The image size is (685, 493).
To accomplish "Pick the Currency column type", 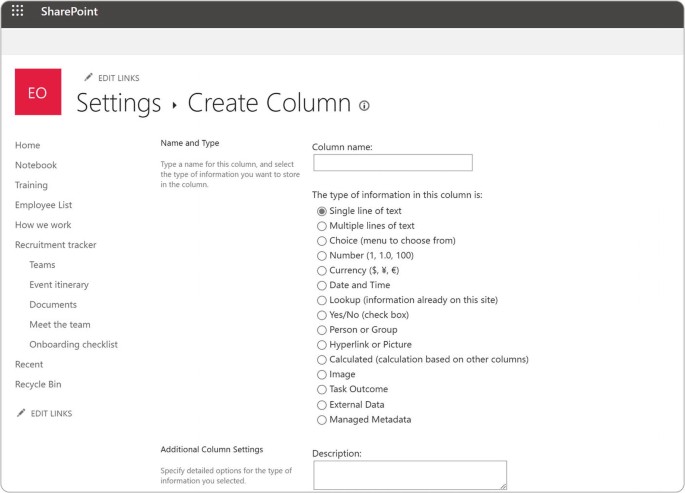I will pos(322,271).
